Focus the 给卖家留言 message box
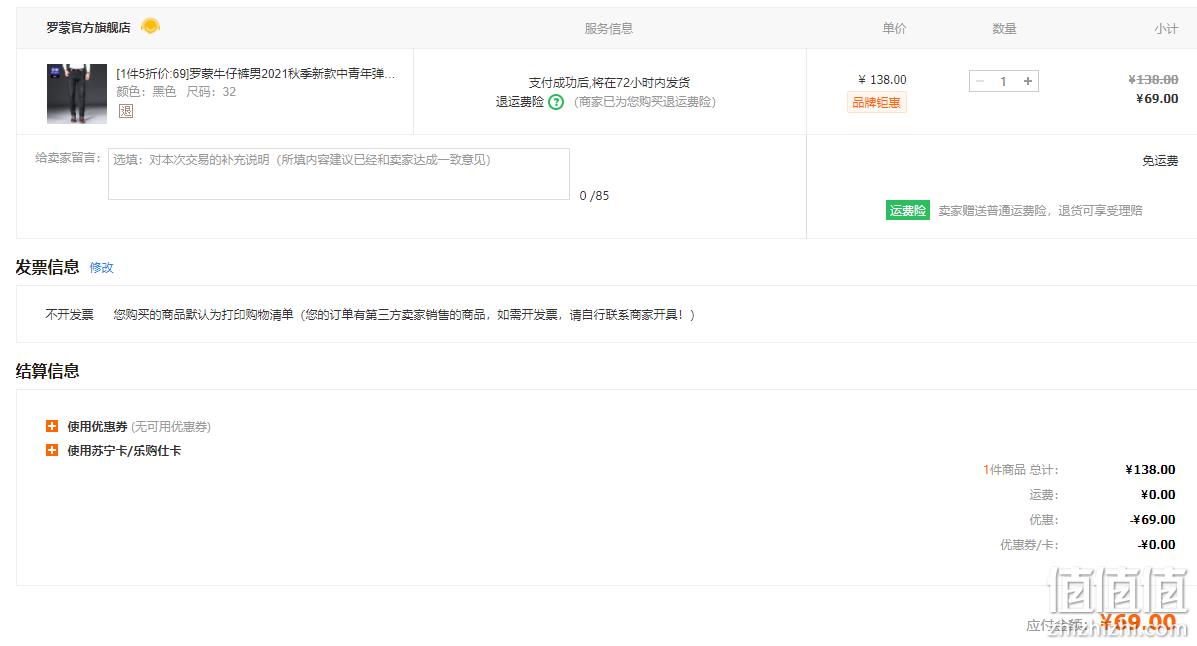1197x646 pixels. tap(339, 174)
